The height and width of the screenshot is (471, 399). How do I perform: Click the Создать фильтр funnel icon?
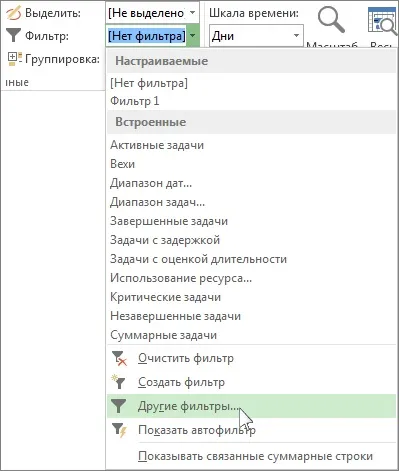tap(118, 382)
